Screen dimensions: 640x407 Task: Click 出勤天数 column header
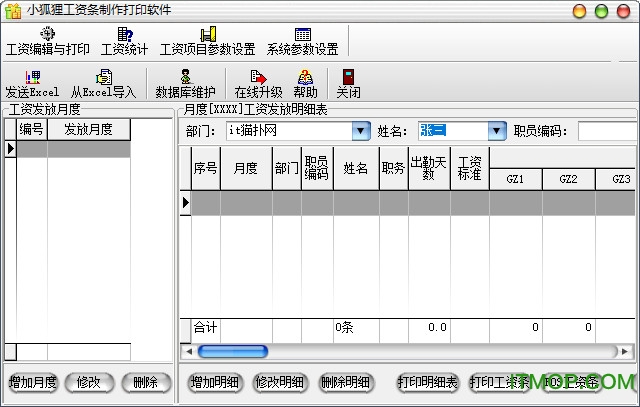click(429, 168)
